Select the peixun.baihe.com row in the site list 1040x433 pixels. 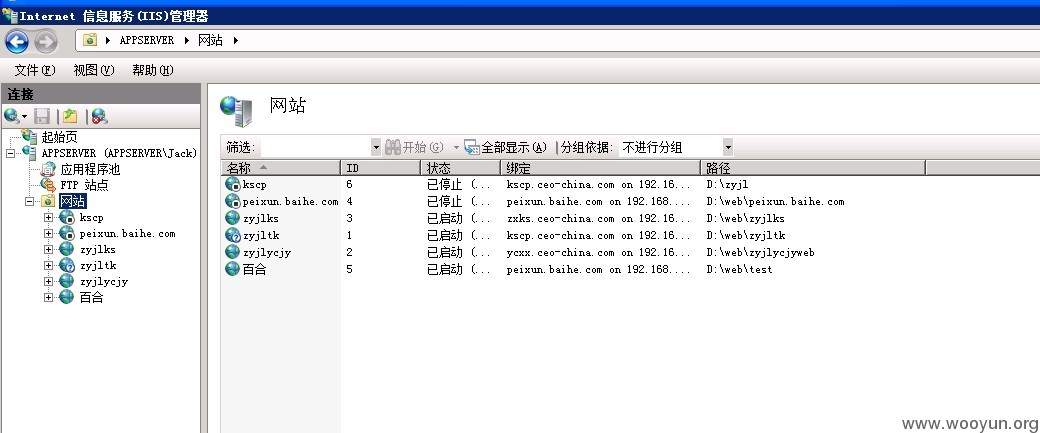point(574,201)
